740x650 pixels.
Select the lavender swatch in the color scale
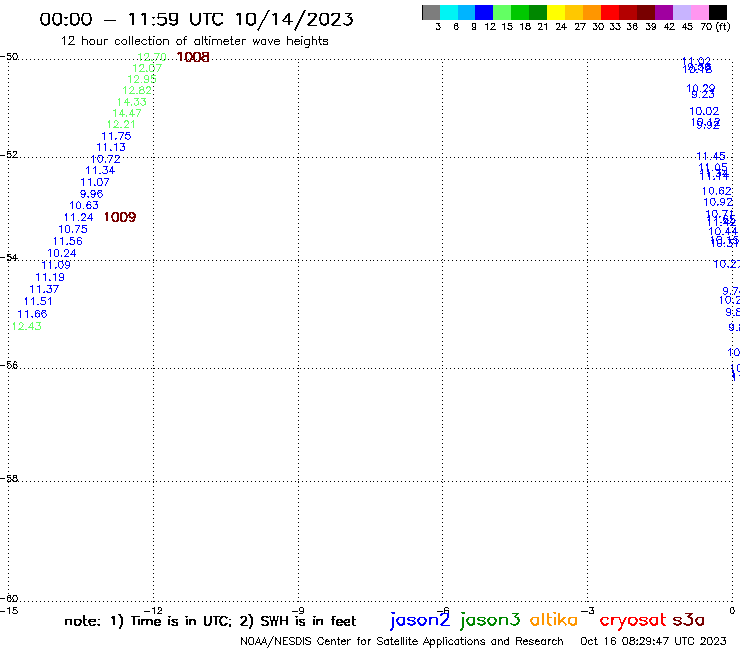point(681,12)
